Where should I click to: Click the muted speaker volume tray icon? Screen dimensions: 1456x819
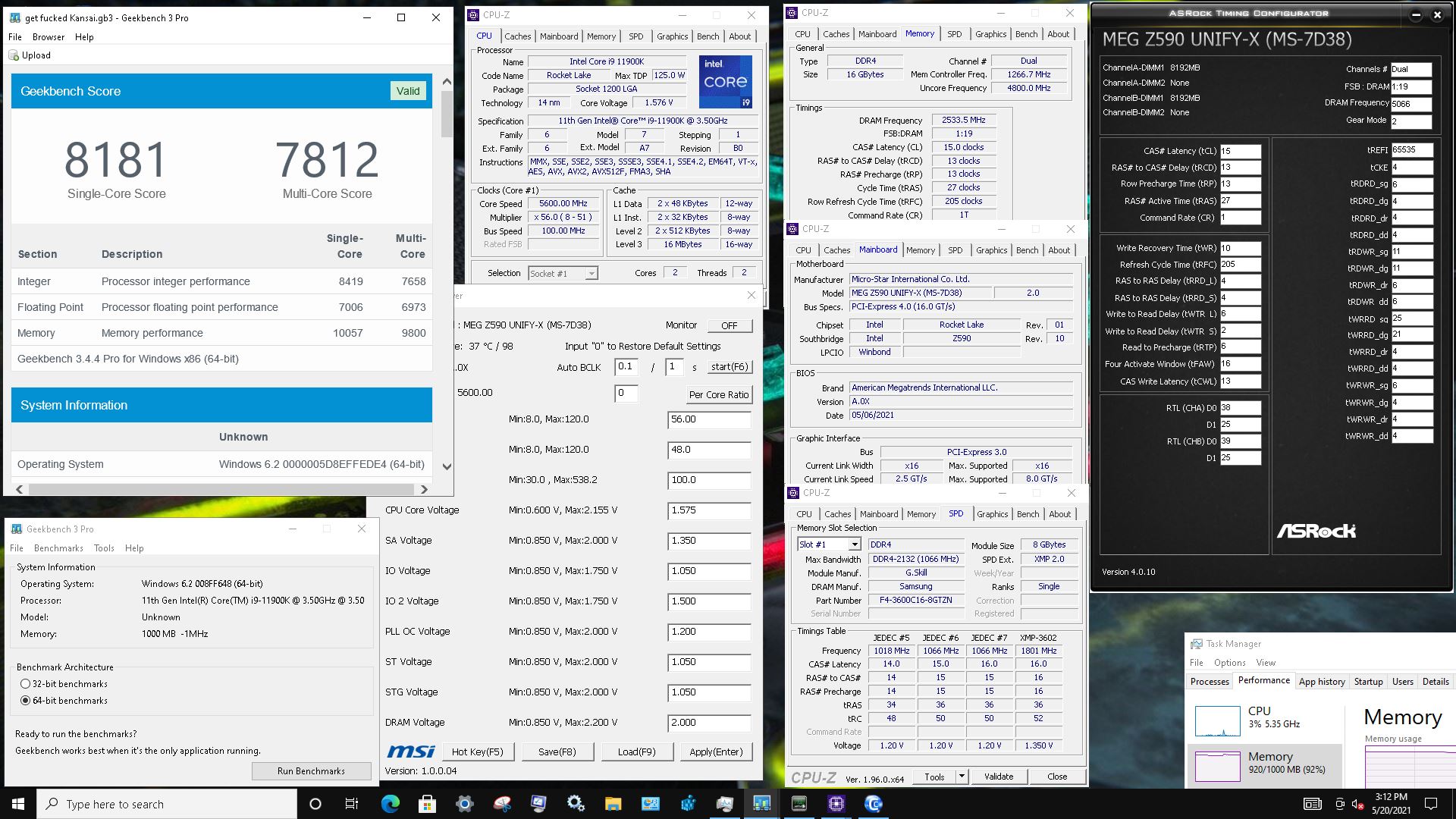click(x=1358, y=804)
